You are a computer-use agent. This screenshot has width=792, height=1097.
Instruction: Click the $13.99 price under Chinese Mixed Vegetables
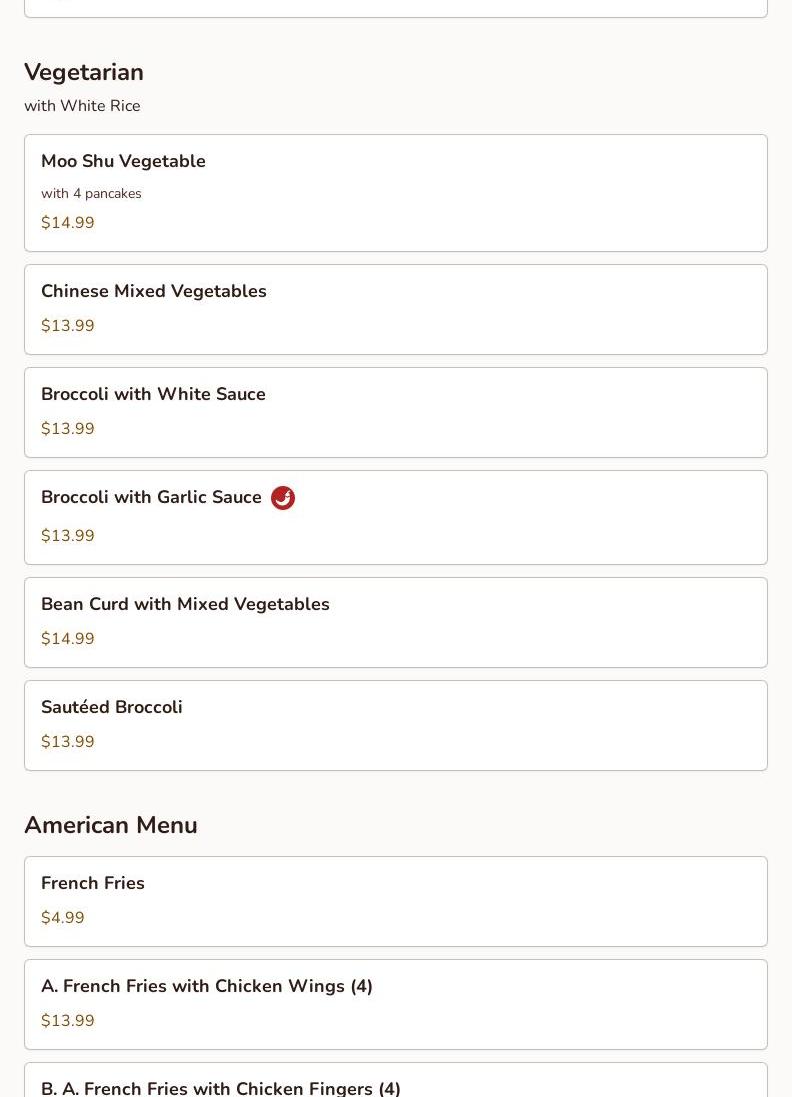click(x=68, y=325)
